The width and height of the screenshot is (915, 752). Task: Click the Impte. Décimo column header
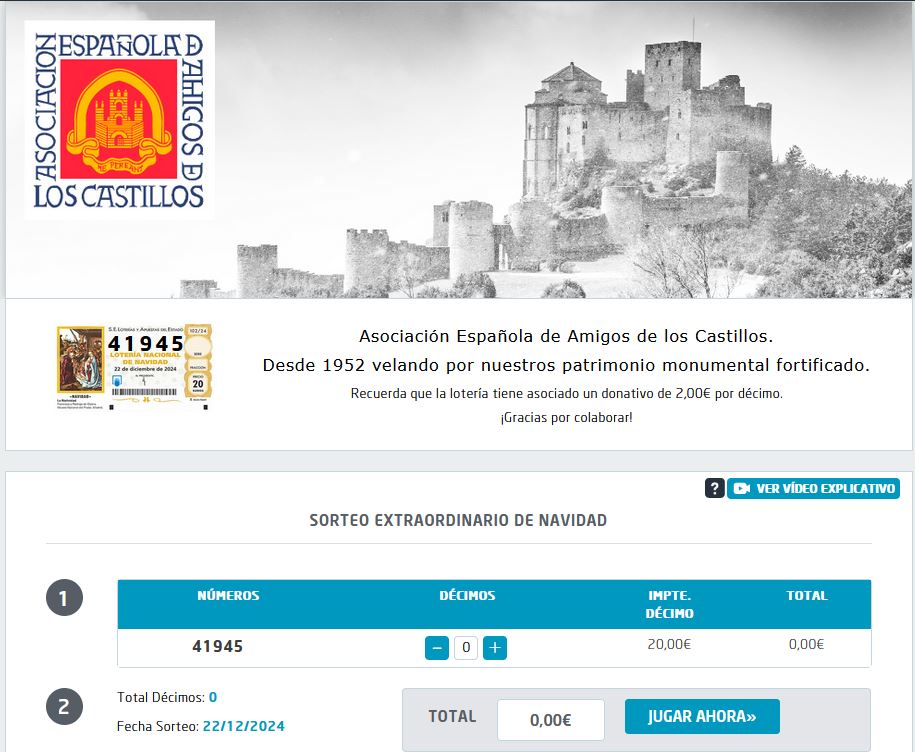pos(669,604)
